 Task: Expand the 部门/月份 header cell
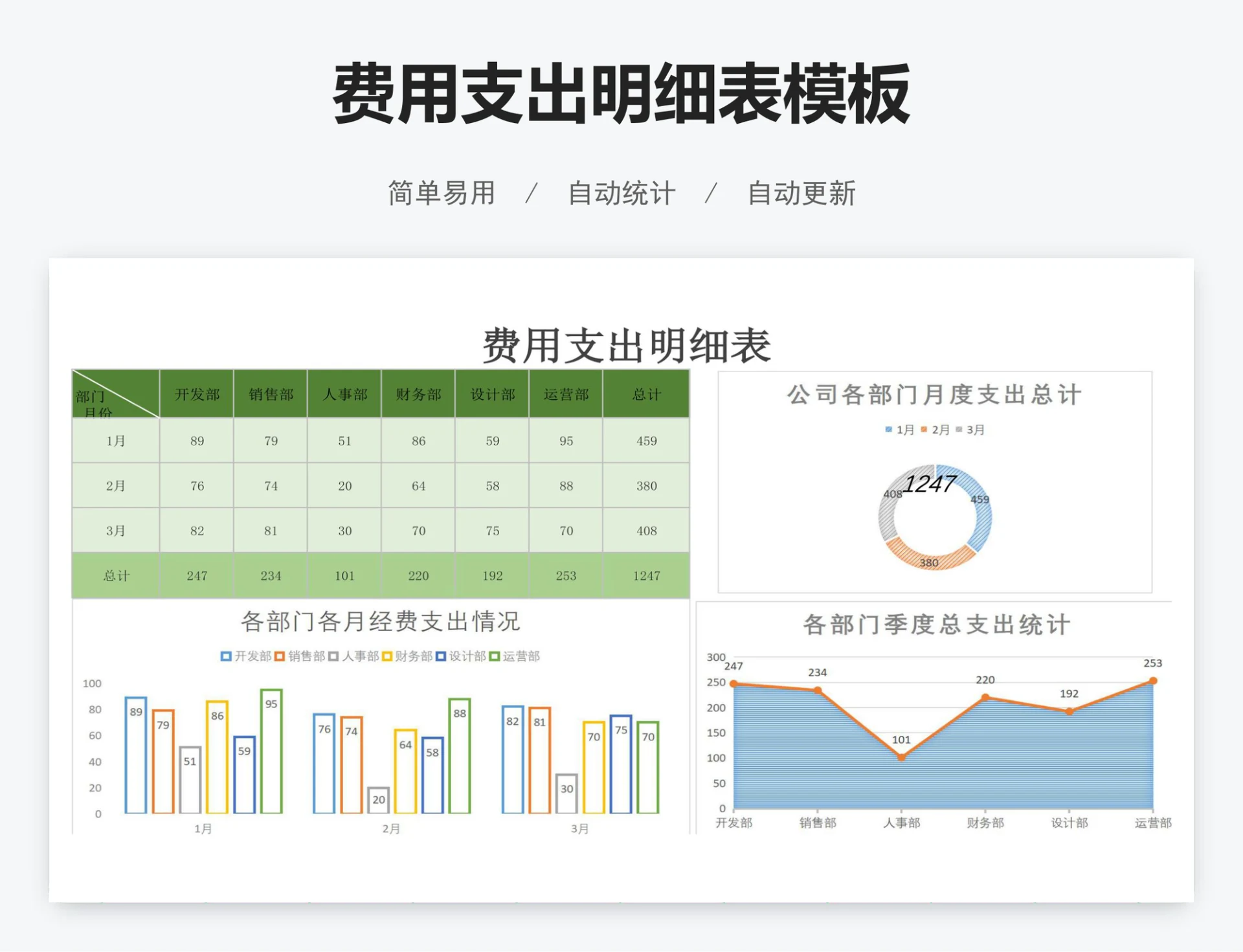(114, 394)
